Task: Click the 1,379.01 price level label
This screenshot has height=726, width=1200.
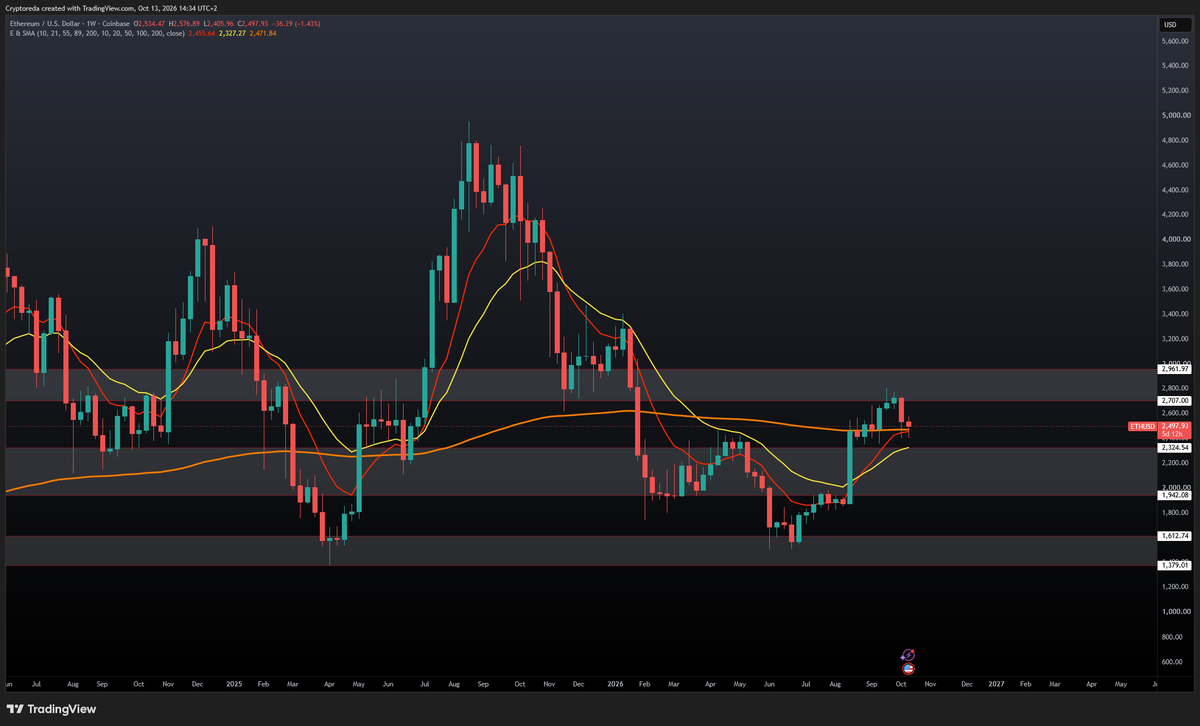Action: [x=1175, y=566]
